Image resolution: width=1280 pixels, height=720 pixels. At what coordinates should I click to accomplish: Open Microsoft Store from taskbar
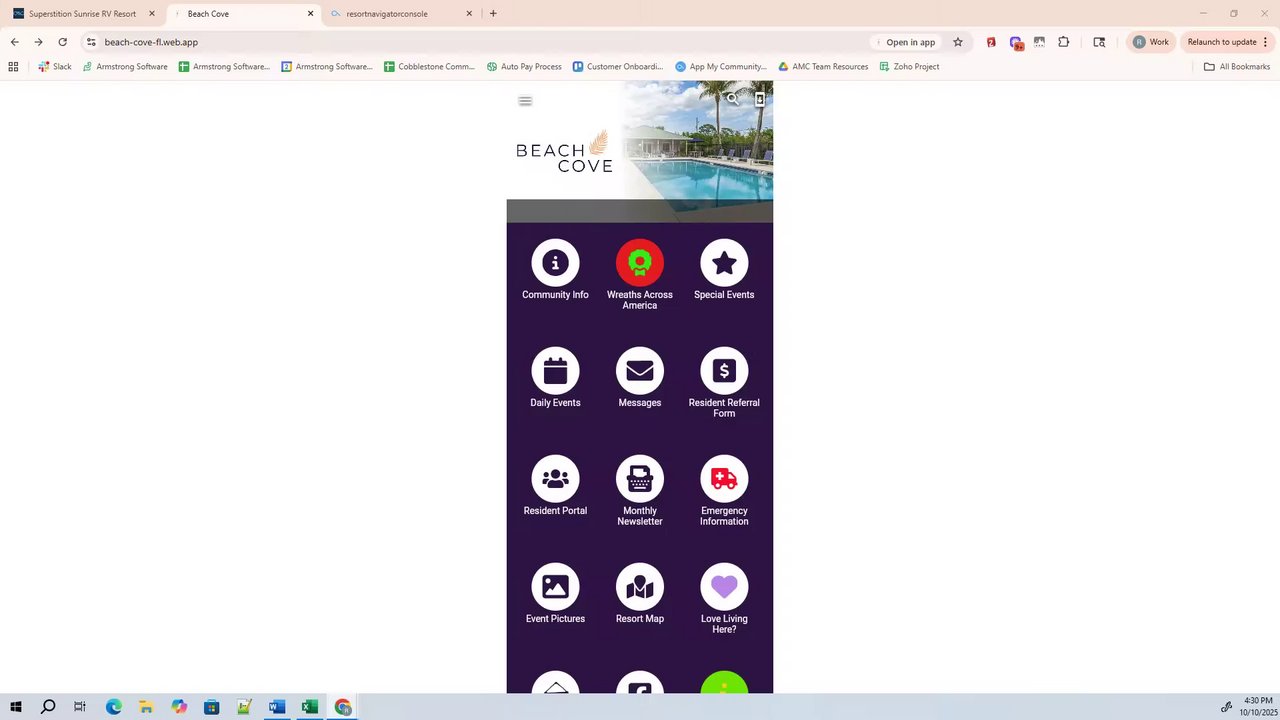pyautogui.click(x=211, y=707)
